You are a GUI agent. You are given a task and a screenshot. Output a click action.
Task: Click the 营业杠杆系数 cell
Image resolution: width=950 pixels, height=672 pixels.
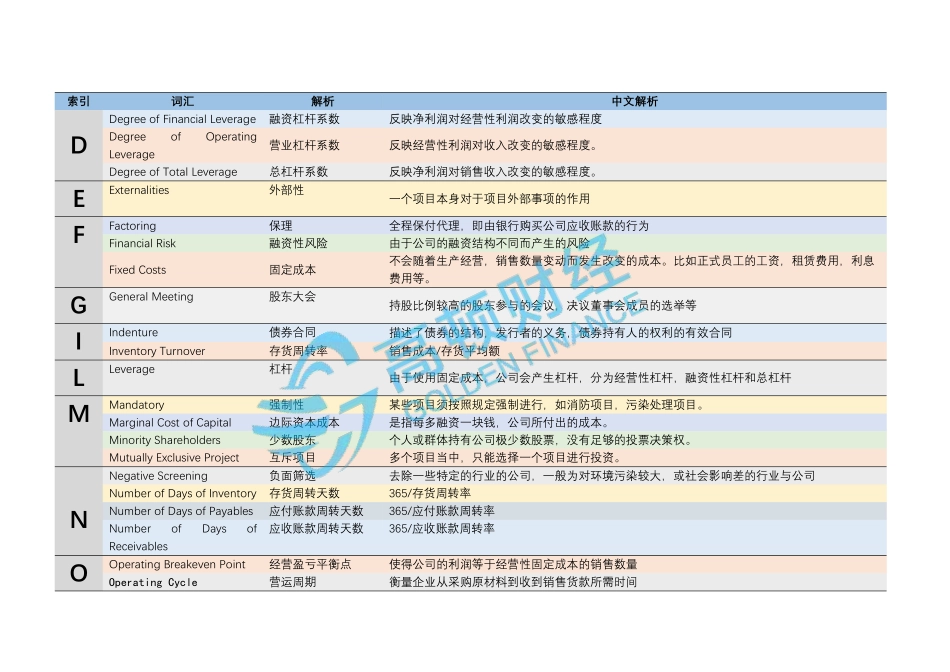(x=304, y=145)
